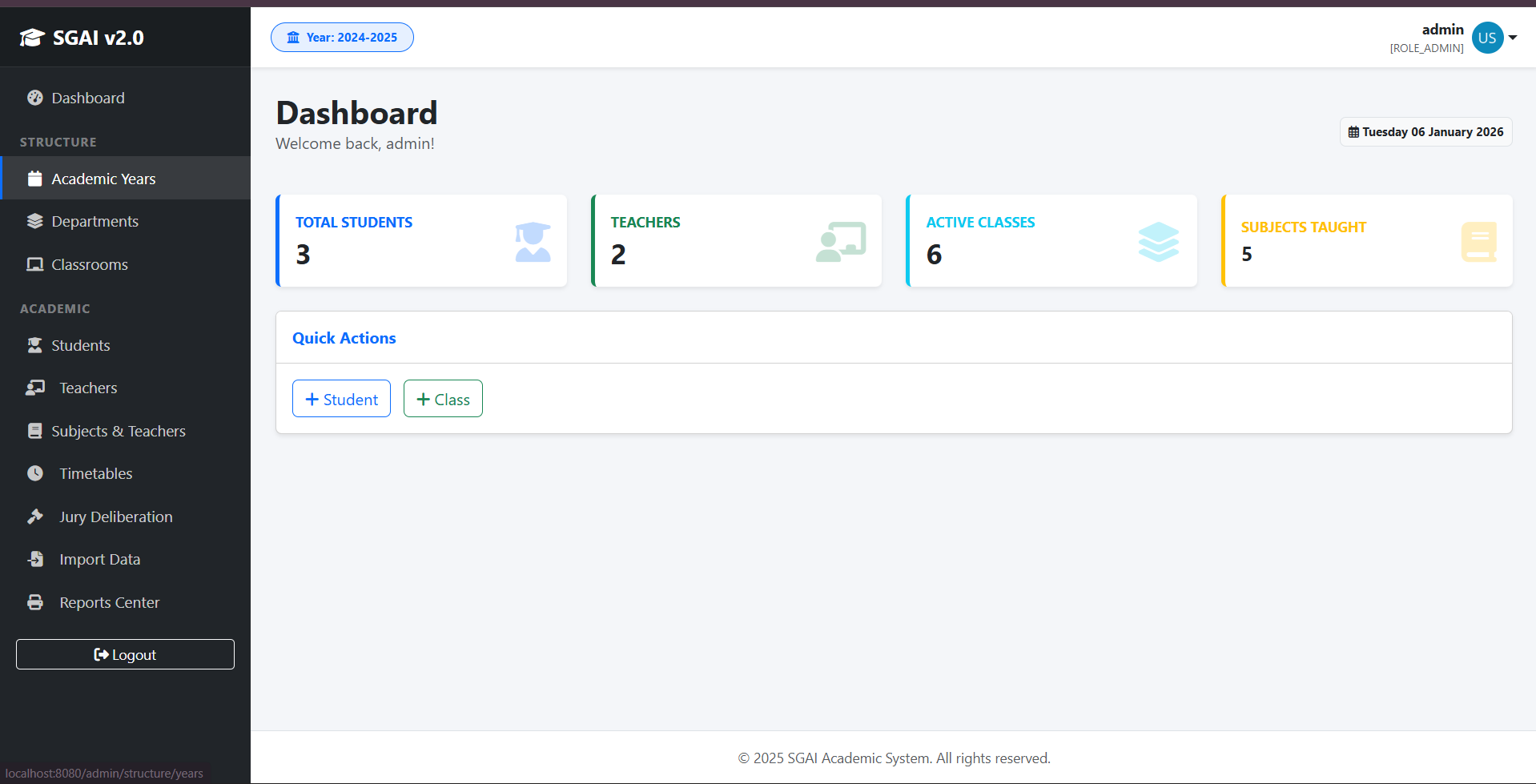The width and height of the screenshot is (1536, 784).
Task: Click the Timetables clock icon
Action: (35, 473)
